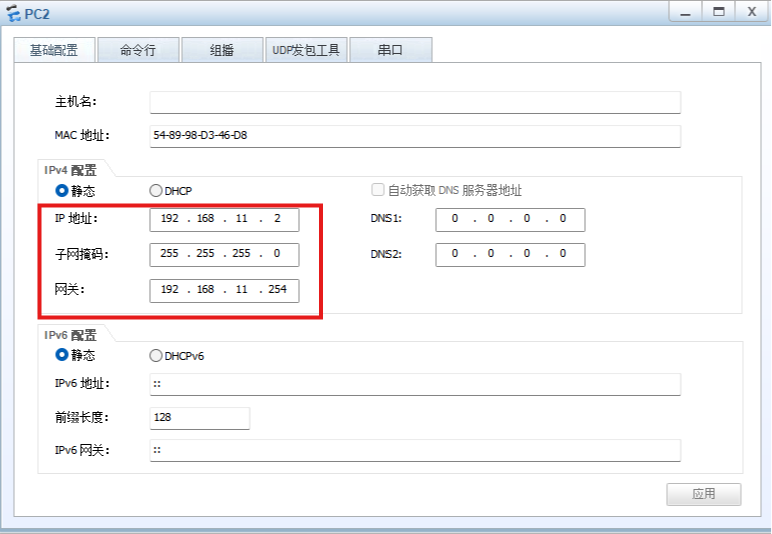This screenshot has width=772, height=534.
Task: Click the DNS2 address field
Action: (510, 254)
